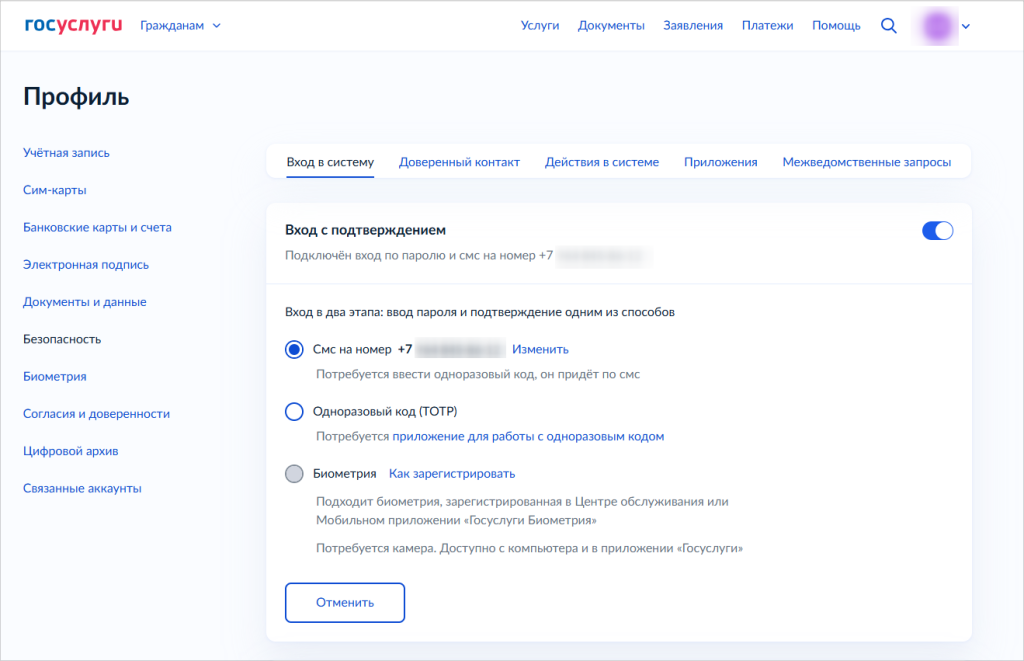This screenshot has width=1024, height=661.
Task: Click the Изменить phone number link
Action: point(540,350)
